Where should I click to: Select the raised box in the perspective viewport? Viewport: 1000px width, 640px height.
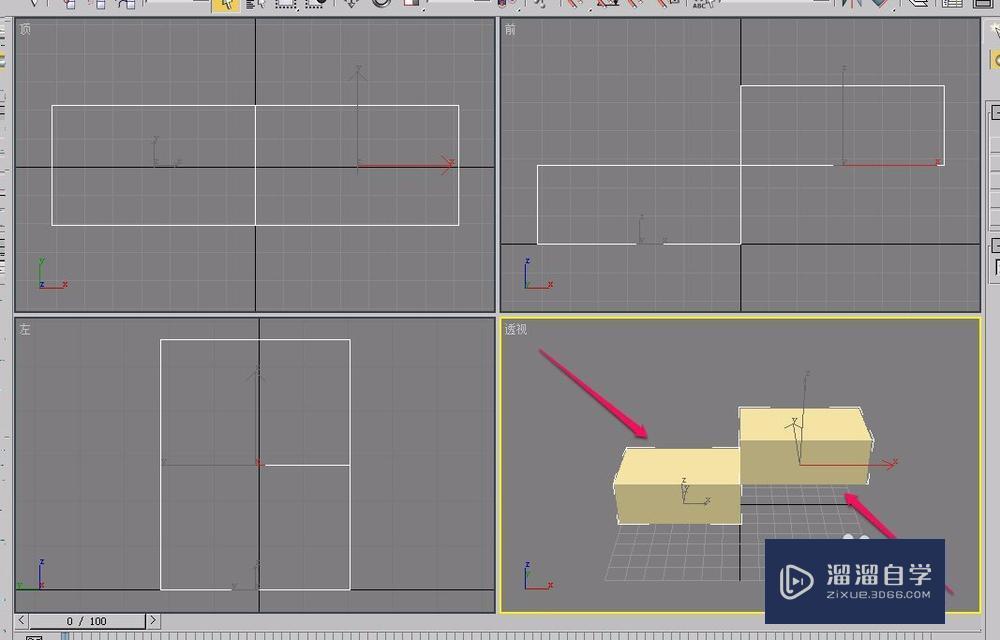click(805, 446)
